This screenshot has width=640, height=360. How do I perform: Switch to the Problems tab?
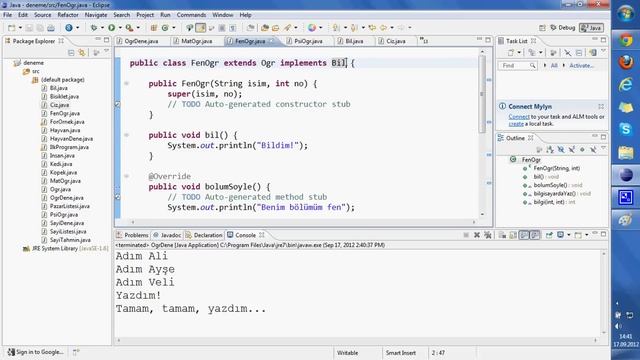[132, 235]
